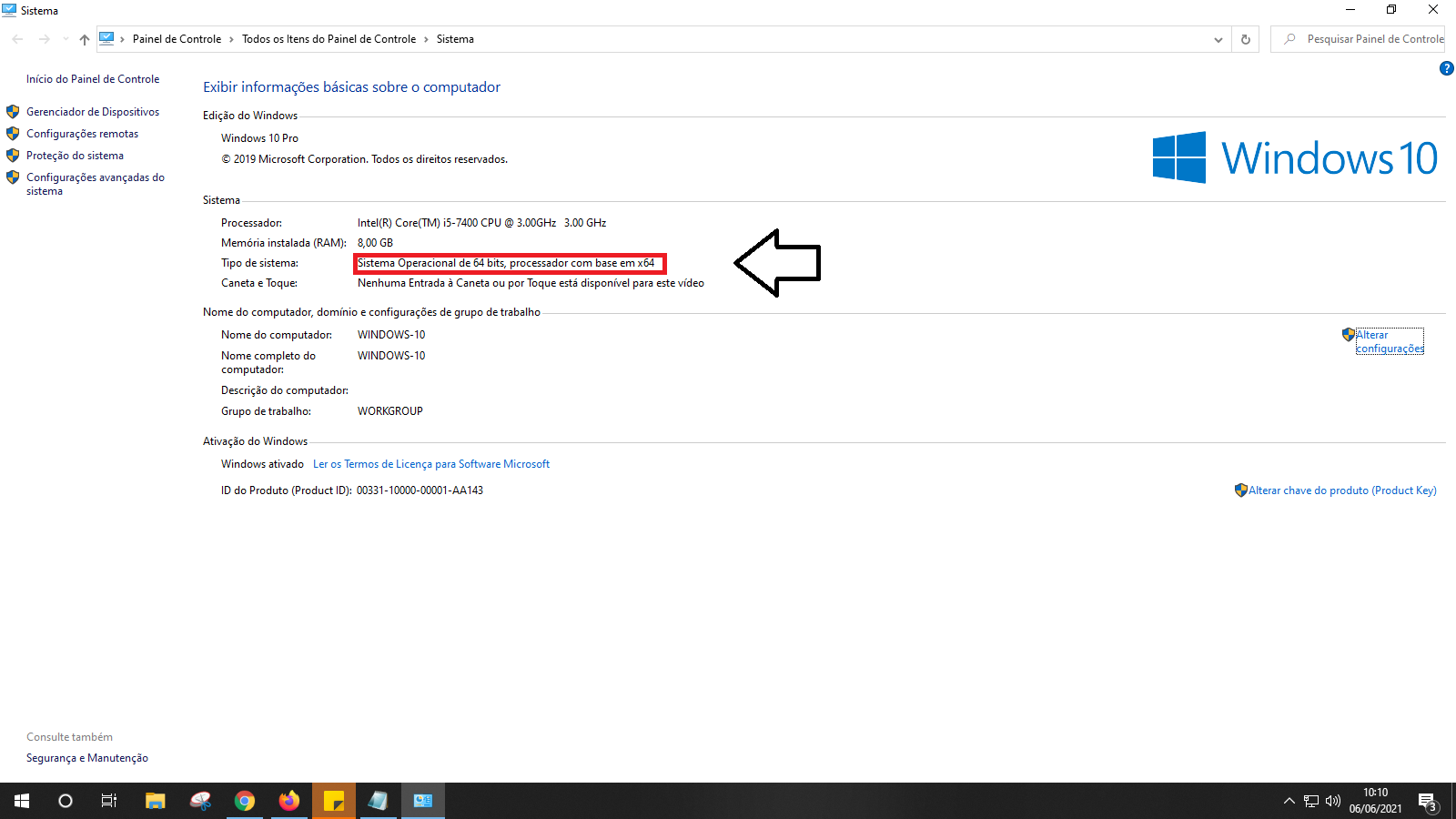Open the taskbar clock showing 10:10

coord(1375,801)
